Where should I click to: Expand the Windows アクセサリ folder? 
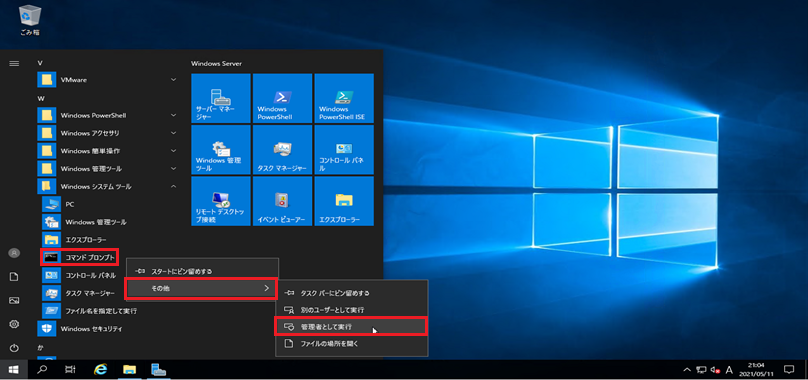[108, 133]
